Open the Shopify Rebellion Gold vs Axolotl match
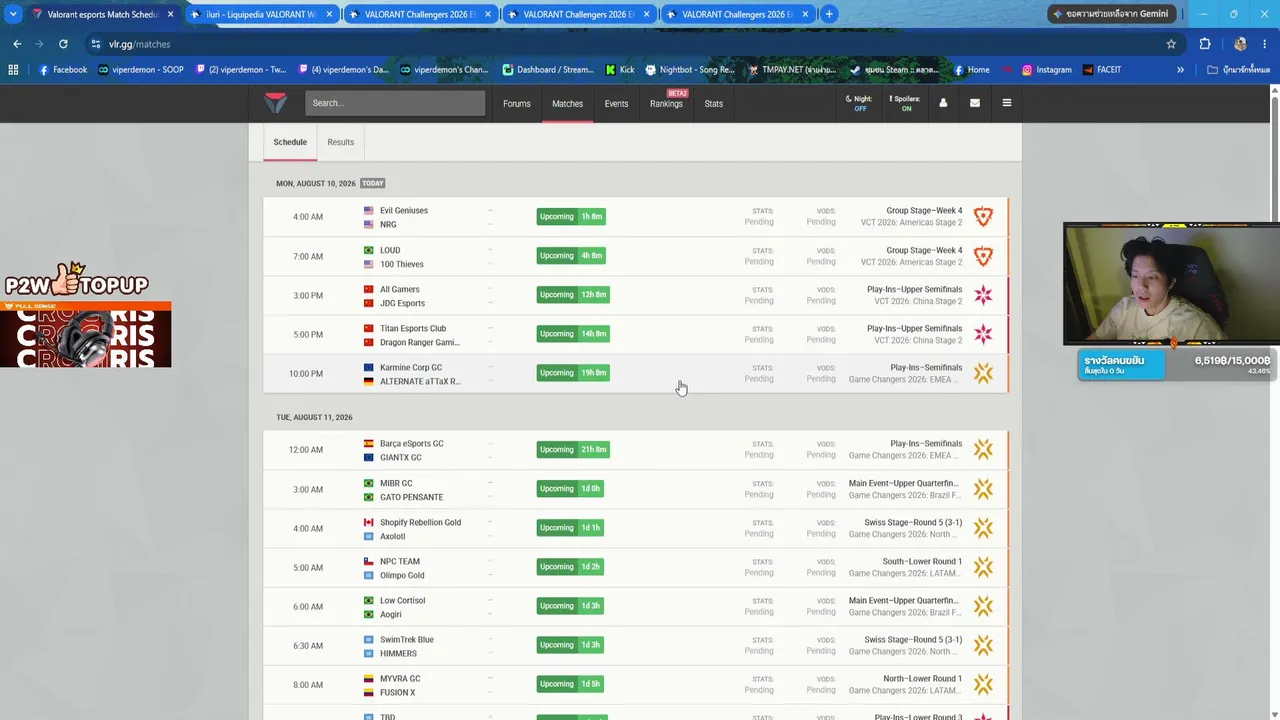Viewport: 1280px width, 720px height. pyautogui.click(x=636, y=528)
